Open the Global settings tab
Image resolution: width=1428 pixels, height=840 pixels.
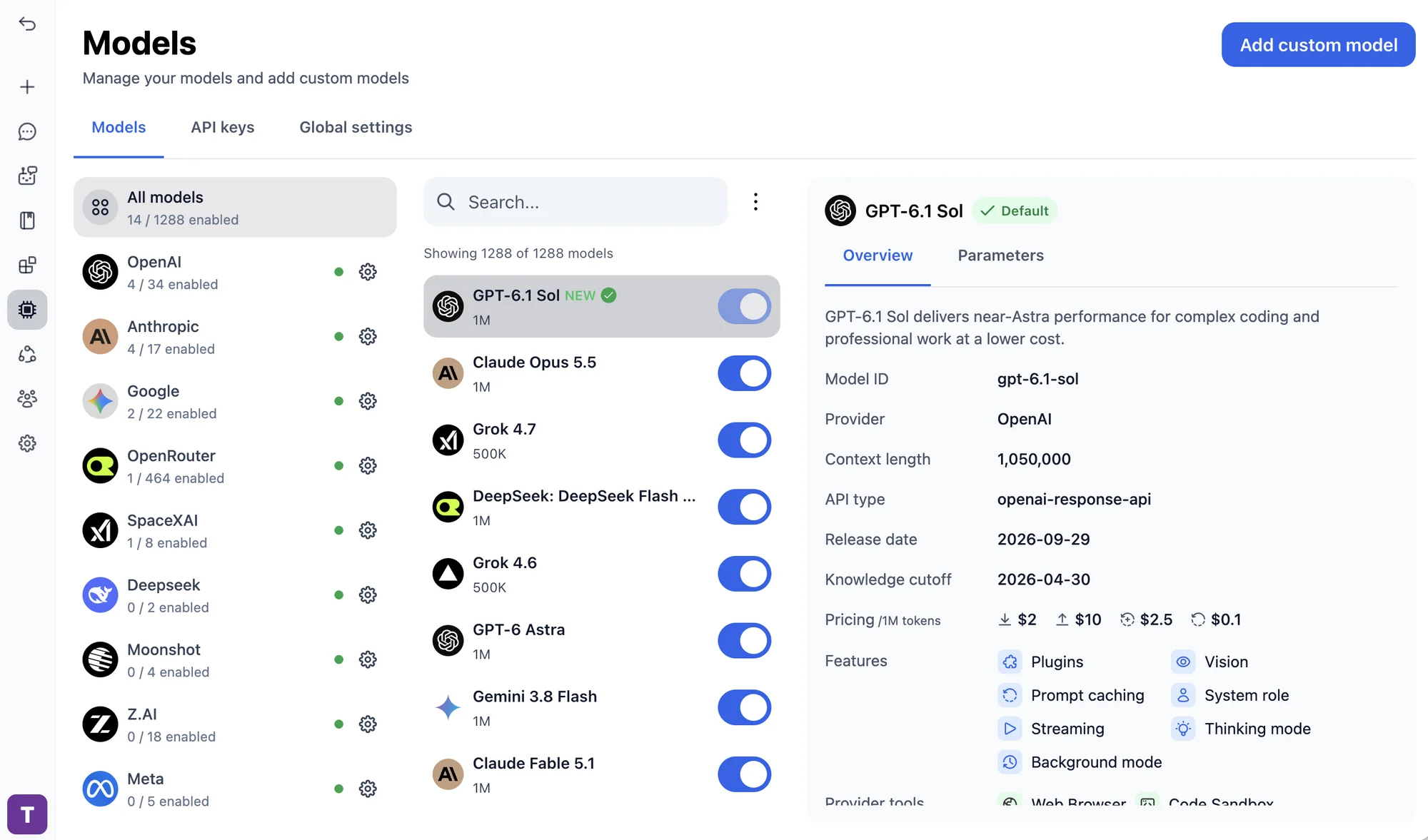(x=356, y=127)
